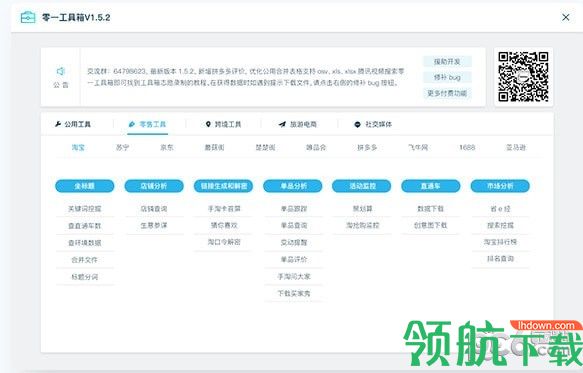The height and width of the screenshot is (373, 583).
Task: Choose the 京东 platform sub-tab
Action: click(x=167, y=148)
